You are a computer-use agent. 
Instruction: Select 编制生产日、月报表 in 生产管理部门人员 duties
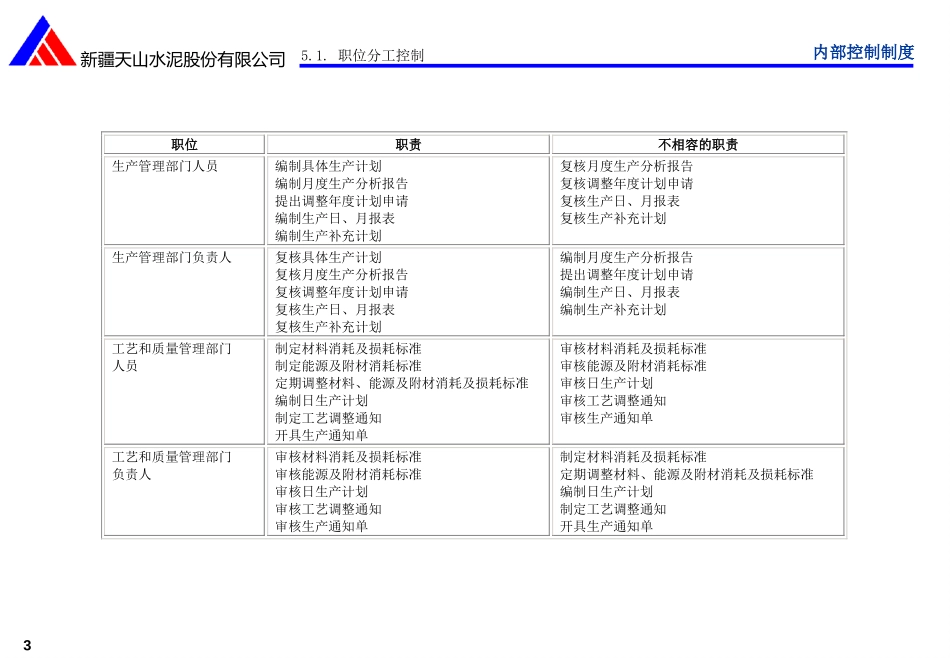click(335, 218)
